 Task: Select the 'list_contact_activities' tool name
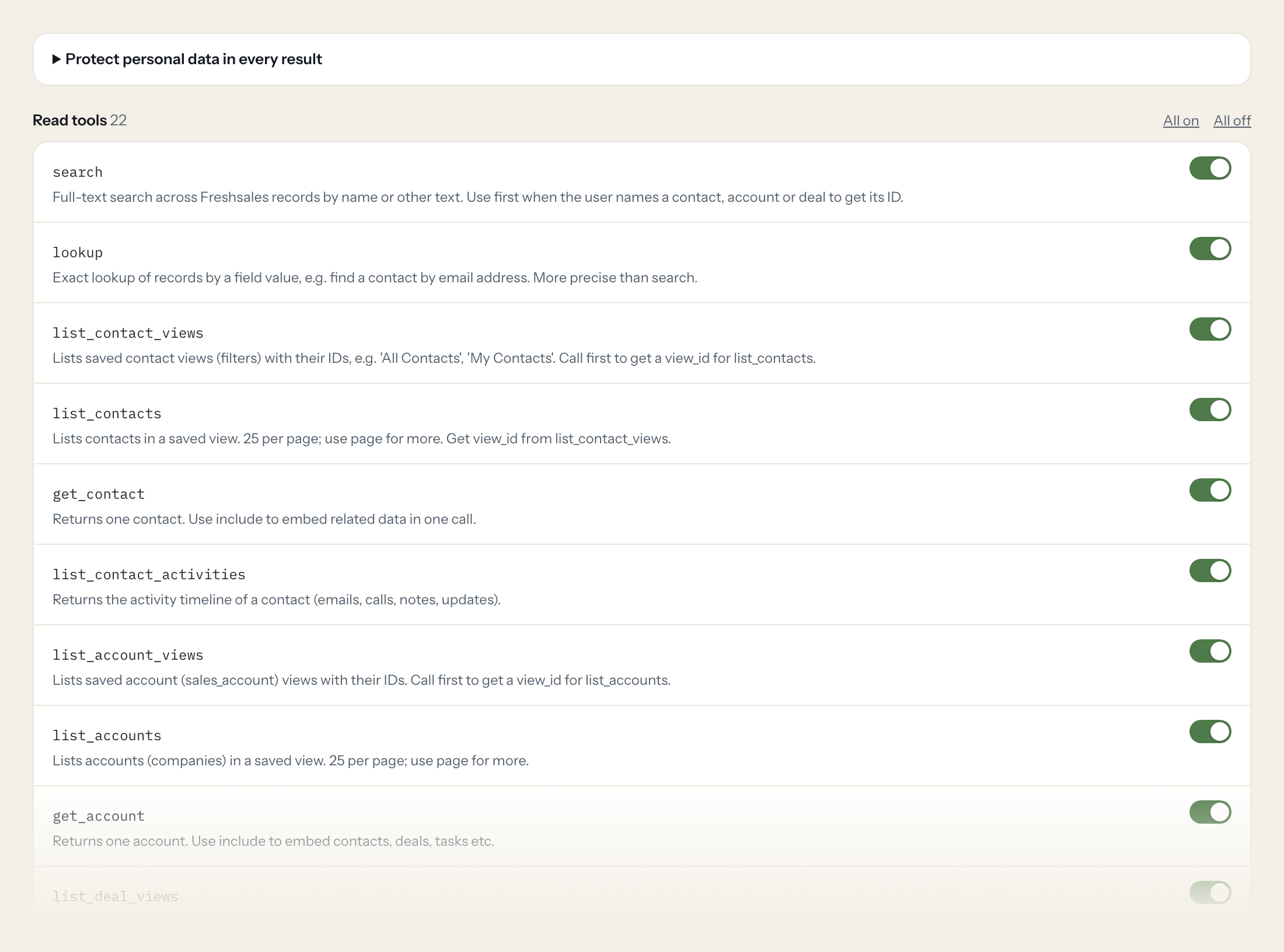[x=149, y=575]
